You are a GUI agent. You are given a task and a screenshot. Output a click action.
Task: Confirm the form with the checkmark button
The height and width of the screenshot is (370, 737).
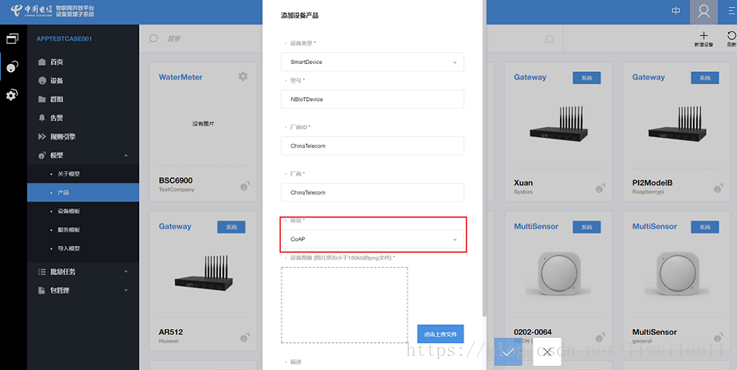pos(508,352)
